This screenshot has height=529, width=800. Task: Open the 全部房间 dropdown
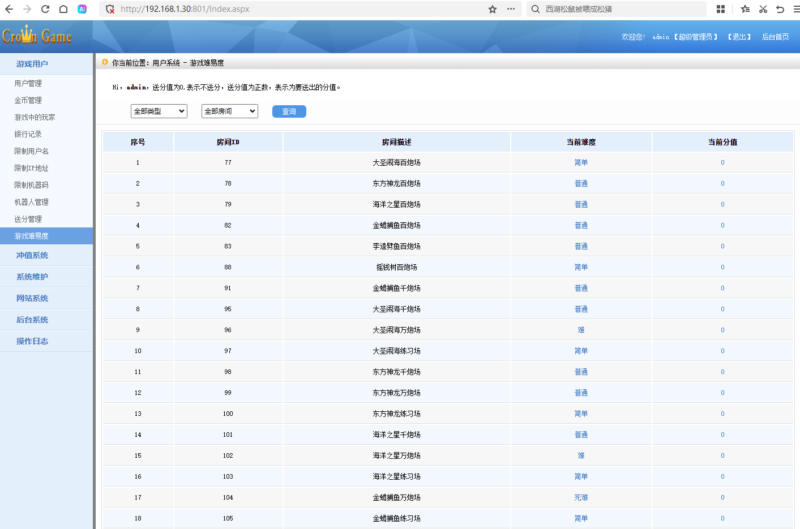coord(229,111)
